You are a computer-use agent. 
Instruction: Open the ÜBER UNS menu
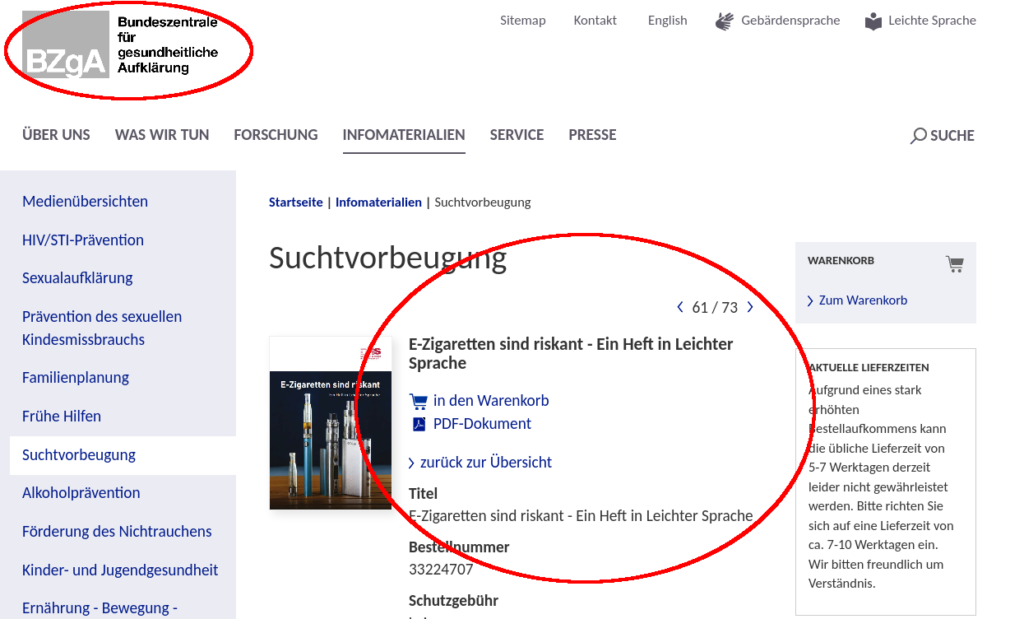click(56, 135)
